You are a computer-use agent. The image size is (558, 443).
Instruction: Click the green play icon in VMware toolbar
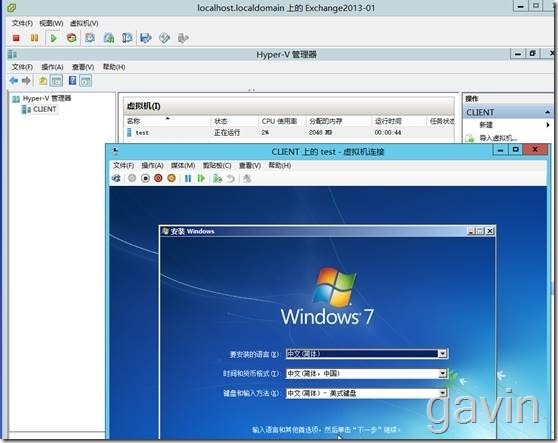[53, 38]
